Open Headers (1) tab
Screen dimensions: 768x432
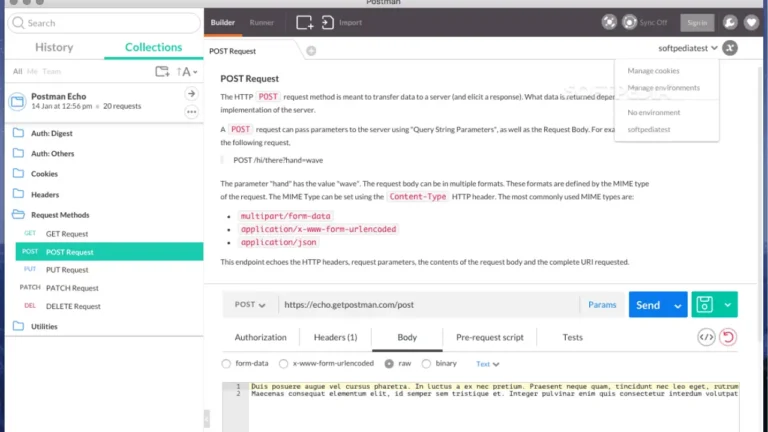pos(336,337)
